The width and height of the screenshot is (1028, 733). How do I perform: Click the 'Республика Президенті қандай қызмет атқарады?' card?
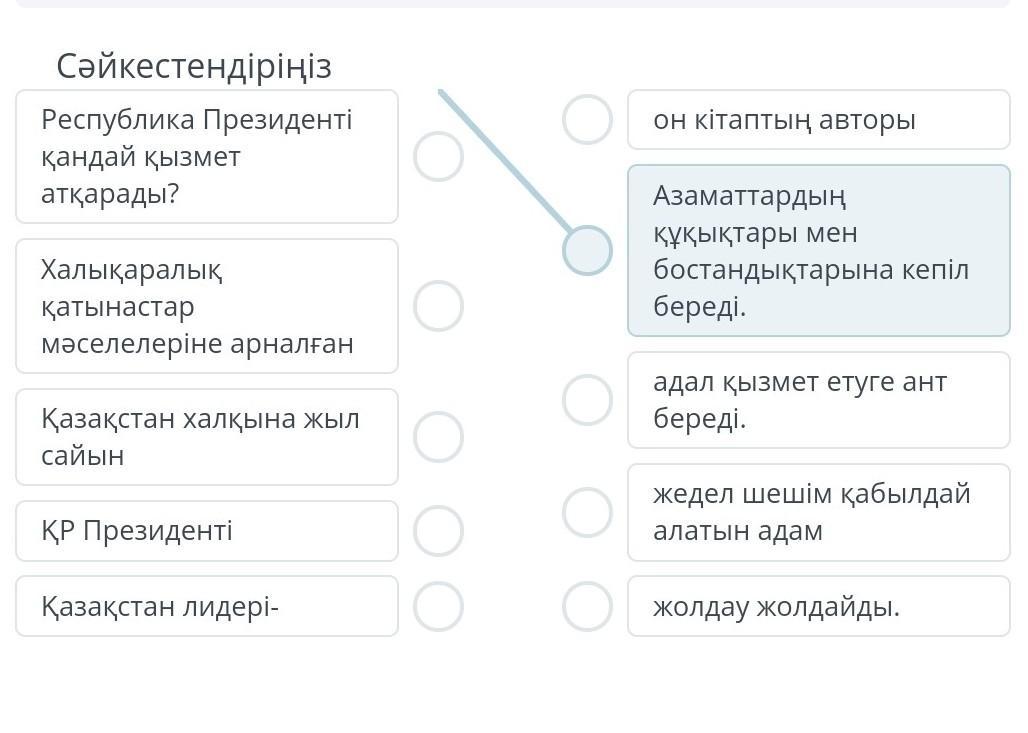207,157
